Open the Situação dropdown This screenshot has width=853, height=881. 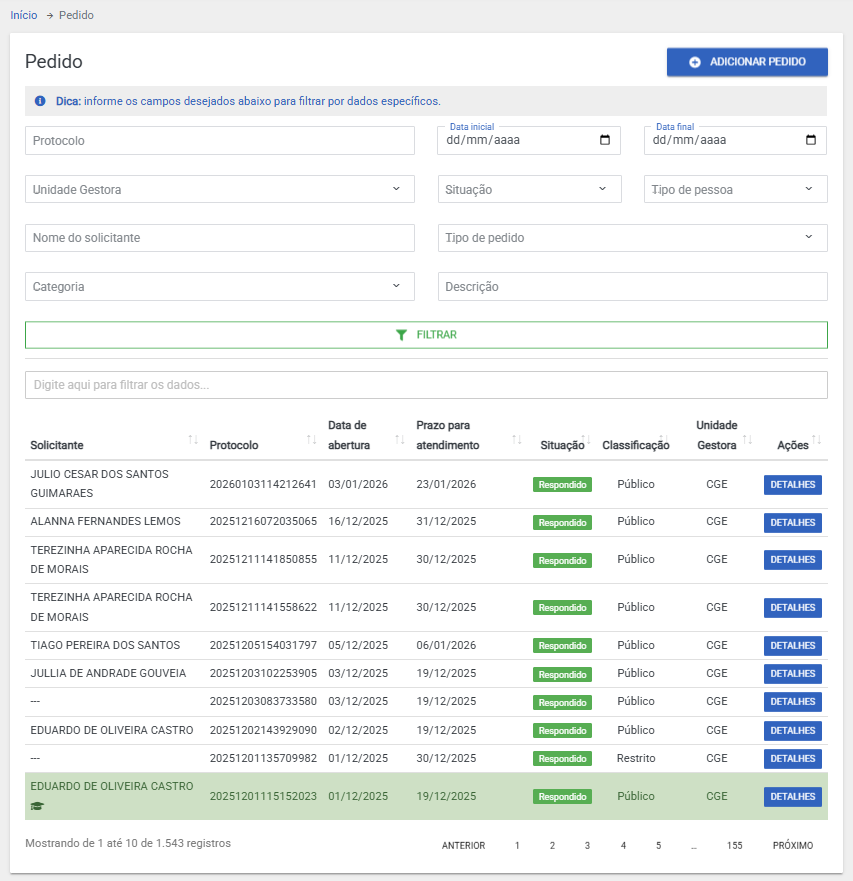click(602, 189)
